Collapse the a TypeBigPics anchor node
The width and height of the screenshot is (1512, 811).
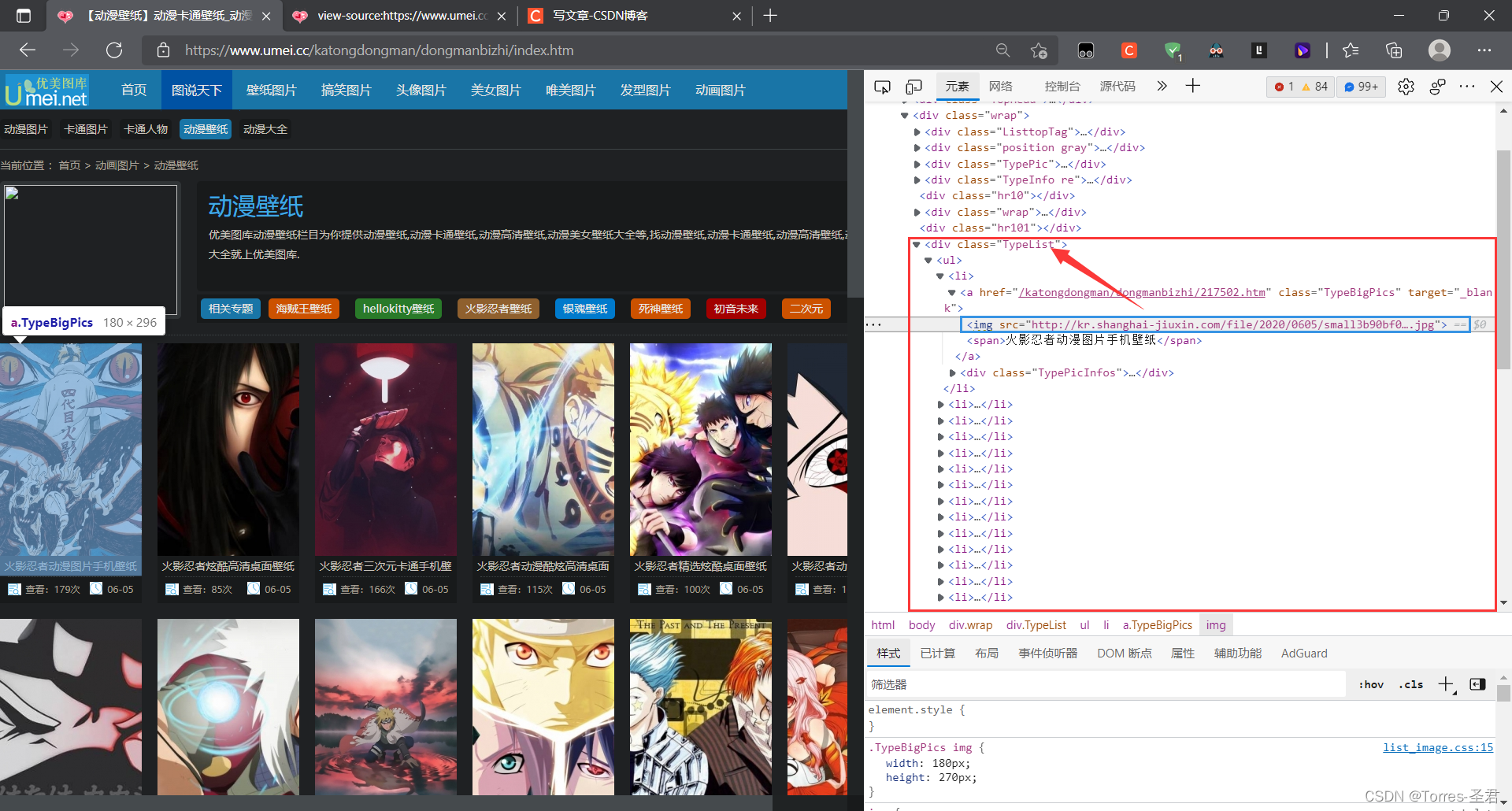point(952,293)
